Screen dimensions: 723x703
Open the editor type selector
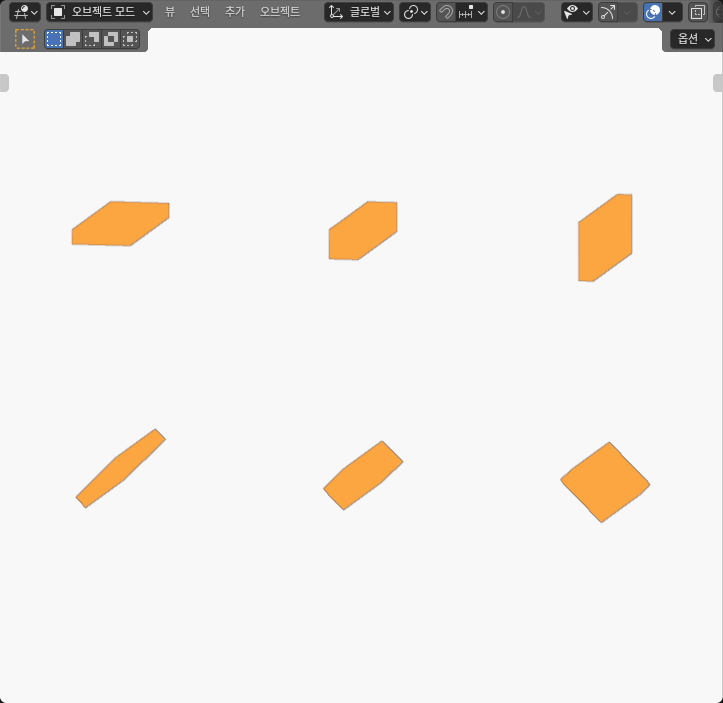click(25, 12)
